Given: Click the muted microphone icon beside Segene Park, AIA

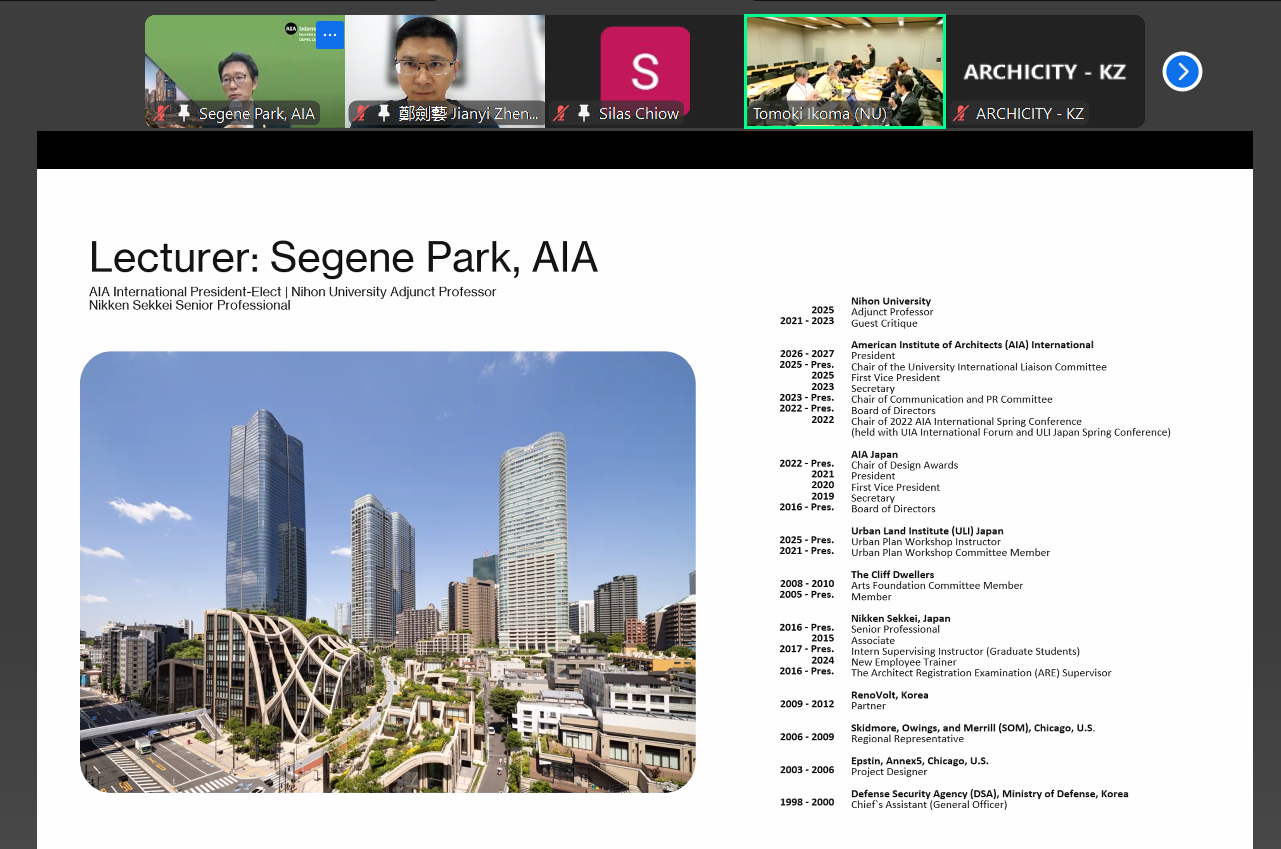Looking at the screenshot, I should point(160,113).
